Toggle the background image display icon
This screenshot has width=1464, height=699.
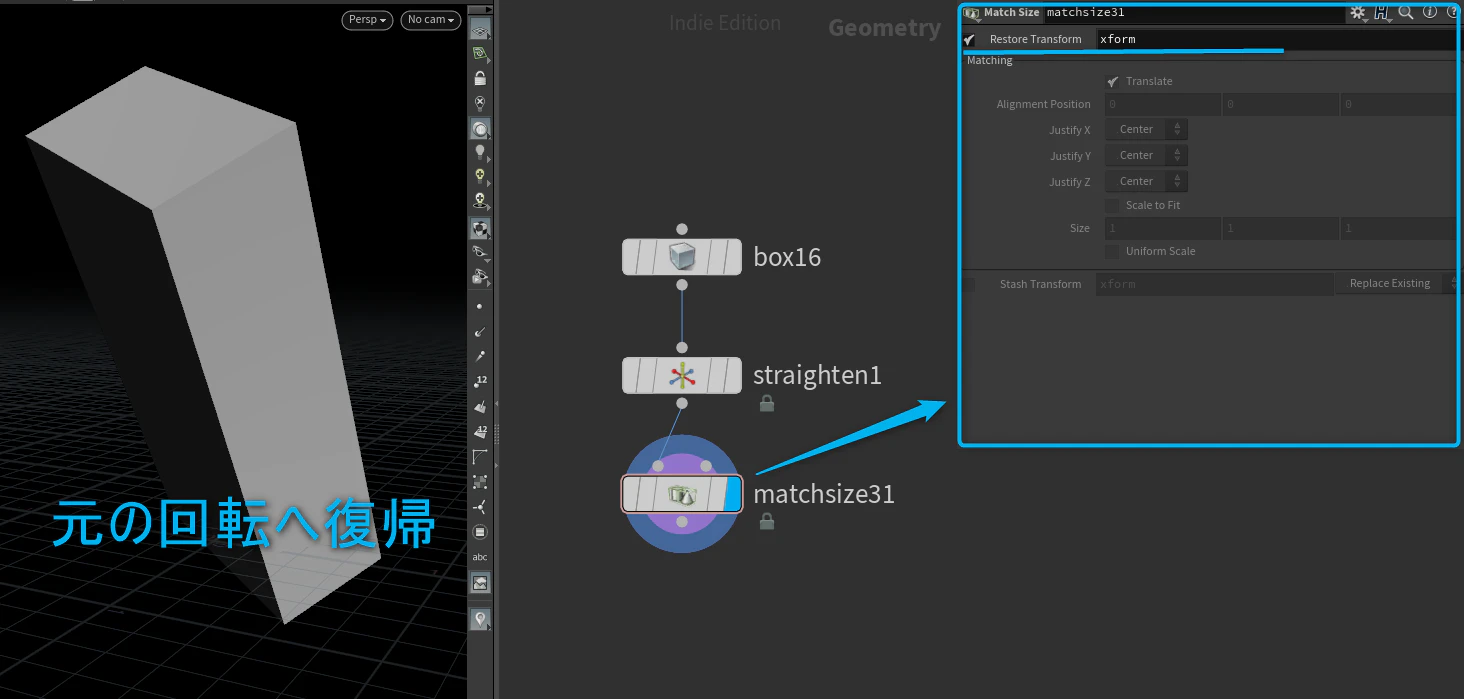[480, 582]
